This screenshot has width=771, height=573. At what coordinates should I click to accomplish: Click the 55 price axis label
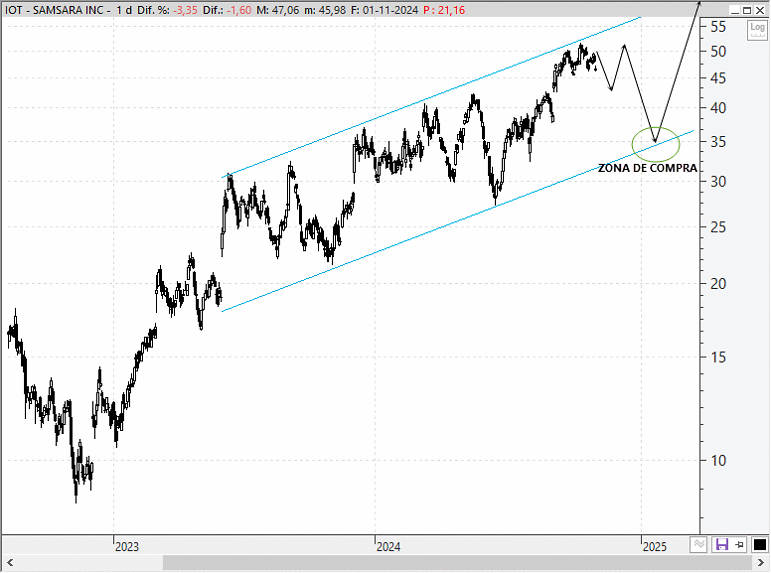[x=718, y=27]
